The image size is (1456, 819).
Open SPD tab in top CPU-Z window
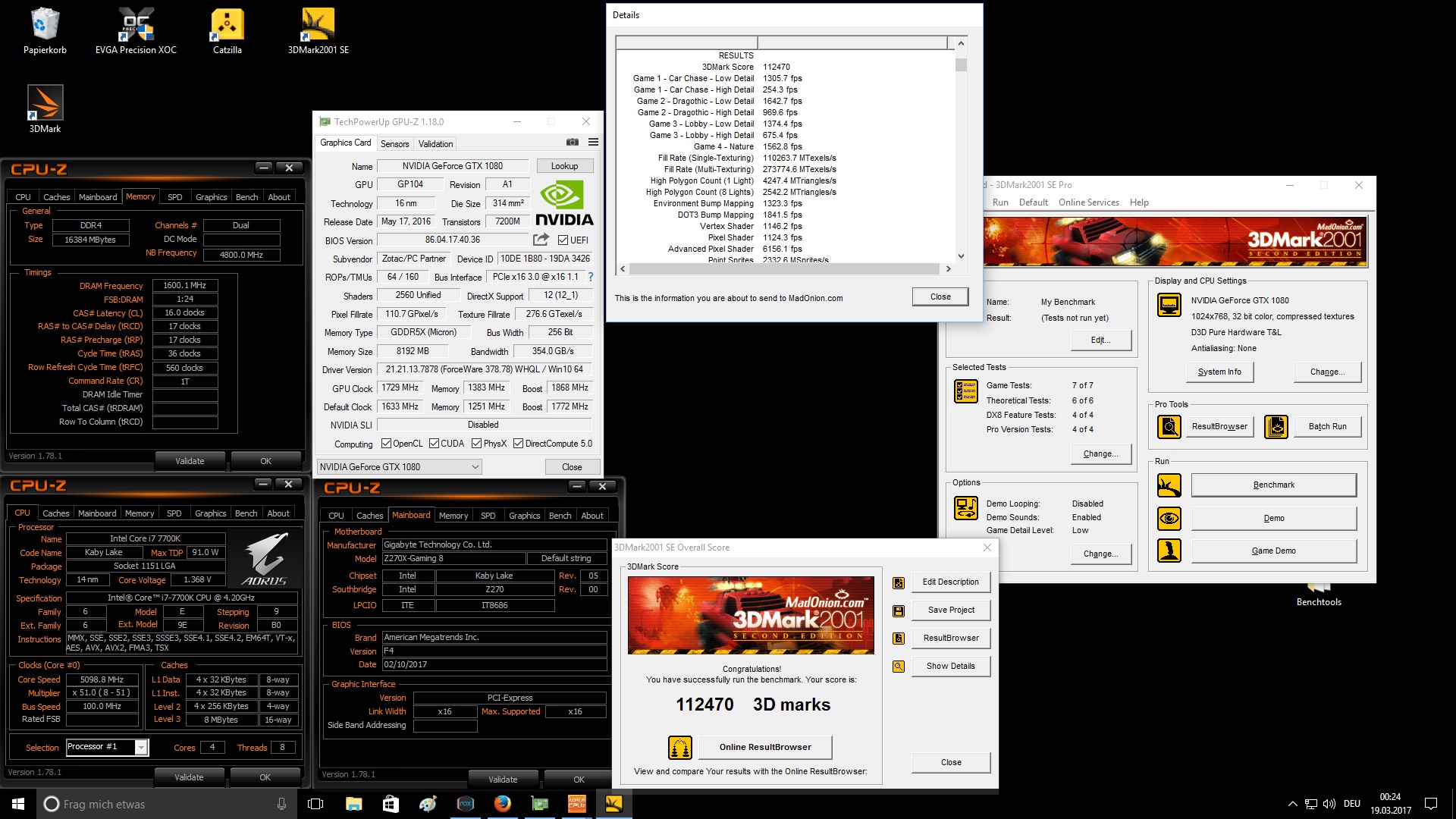pyautogui.click(x=174, y=197)
